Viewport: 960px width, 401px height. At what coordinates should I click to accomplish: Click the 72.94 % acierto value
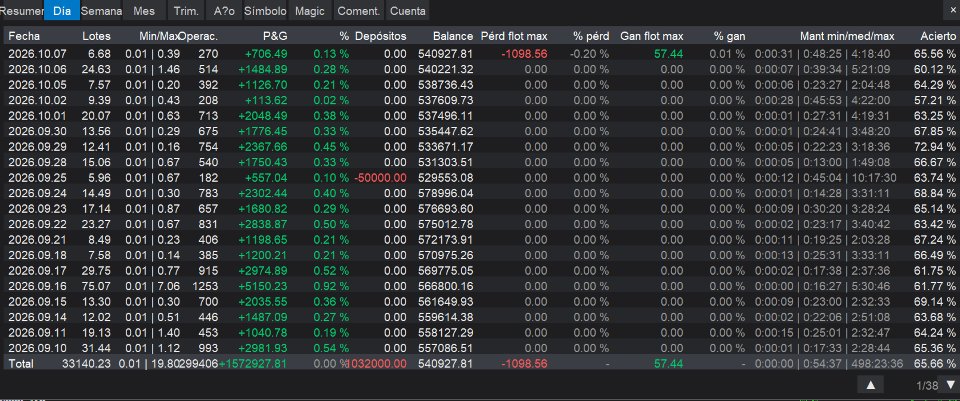pyautogui.click(x=933, y=146)
